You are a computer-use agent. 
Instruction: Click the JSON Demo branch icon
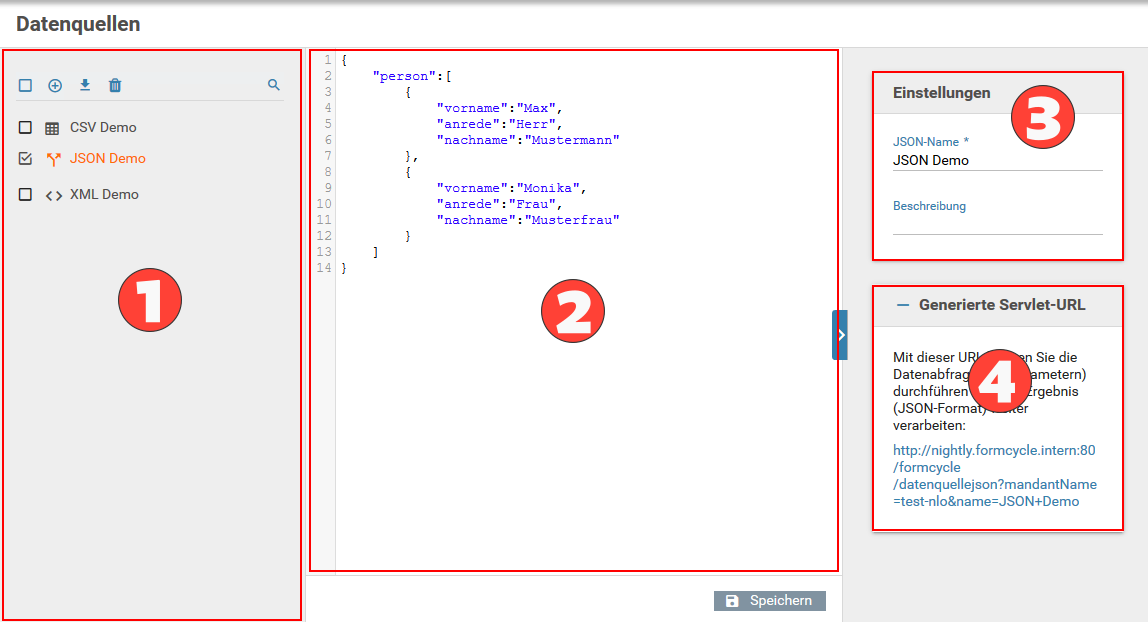53,159
